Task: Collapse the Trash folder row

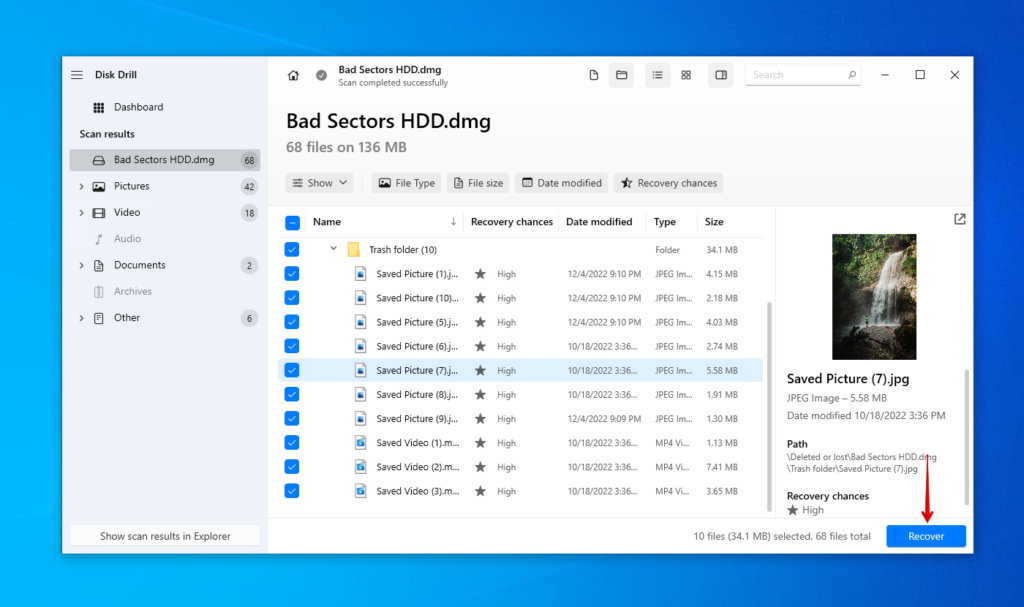Action: pos(333,249)
